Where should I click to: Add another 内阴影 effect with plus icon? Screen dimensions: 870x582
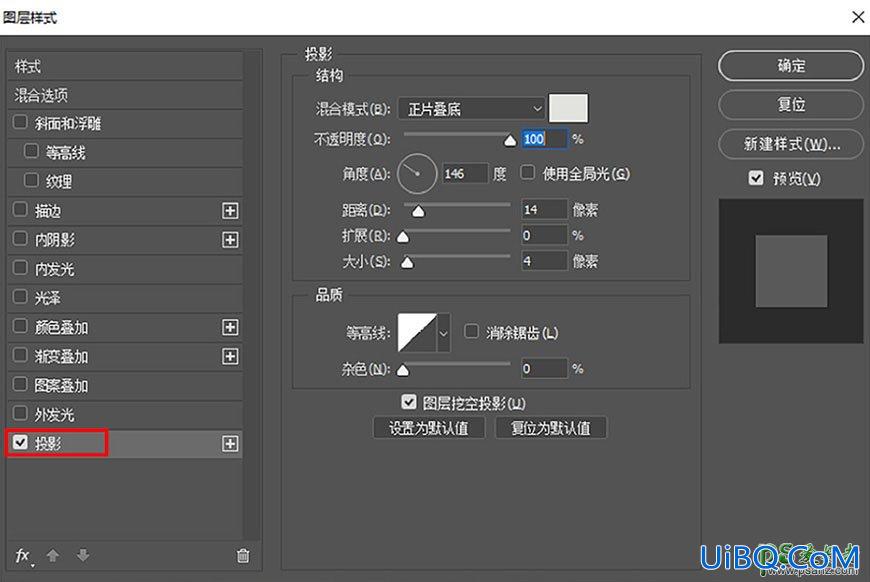coord(230,240)
